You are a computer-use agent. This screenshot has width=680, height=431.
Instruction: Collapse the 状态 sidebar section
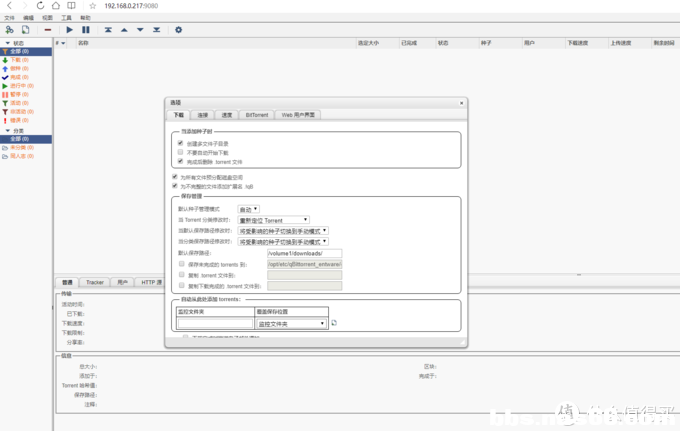(x=6, y=43)
